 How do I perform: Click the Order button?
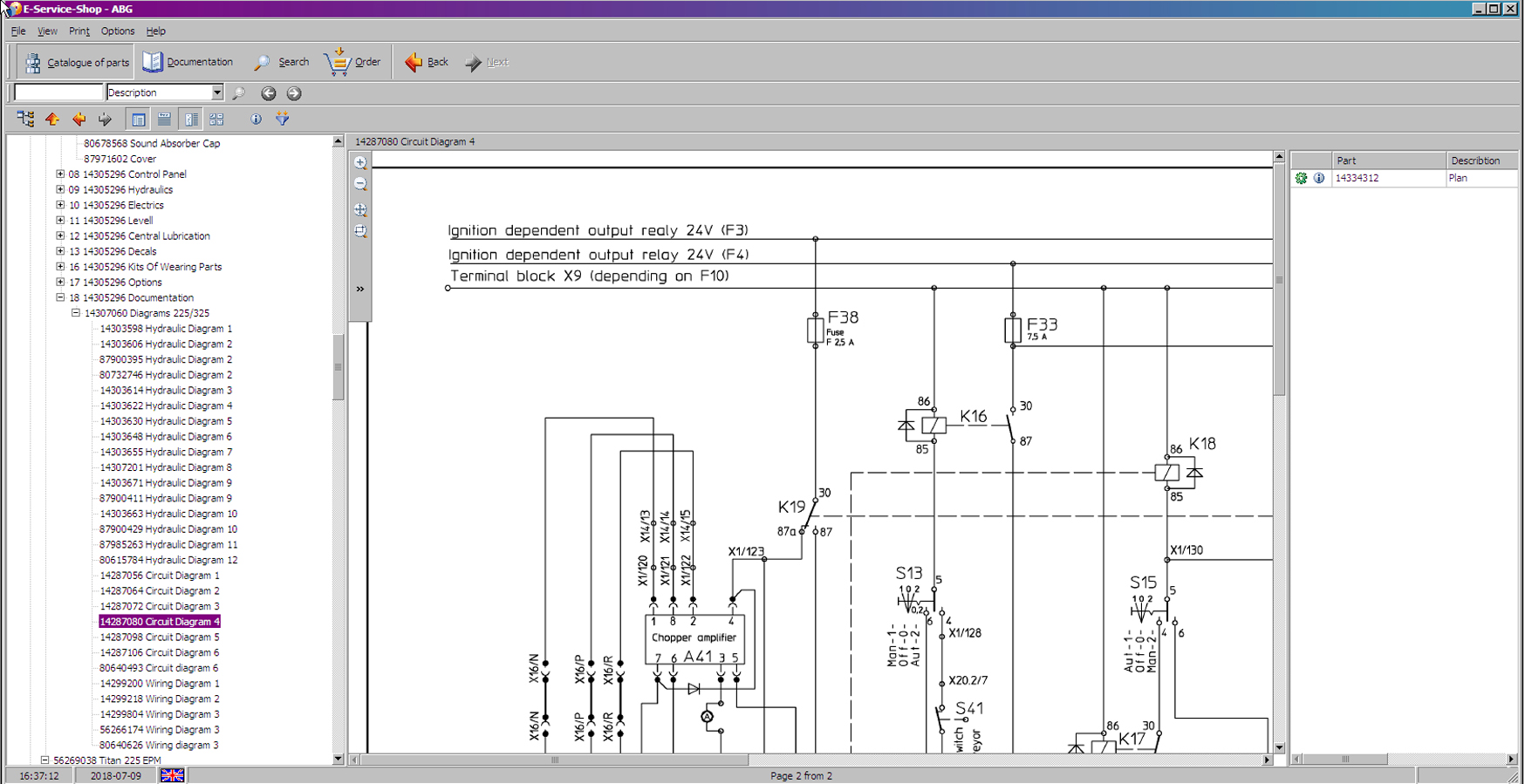coord(353,62)
